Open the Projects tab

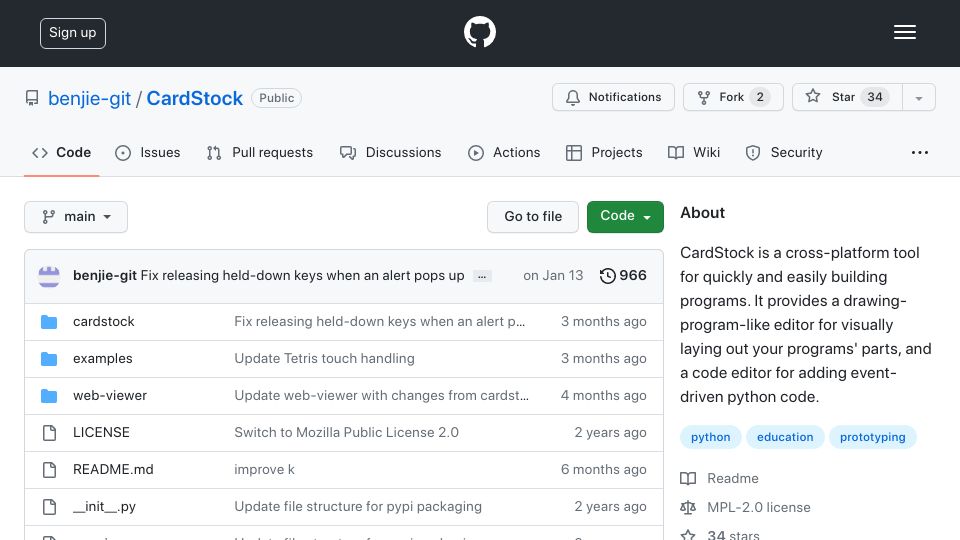tap(604, 153)
